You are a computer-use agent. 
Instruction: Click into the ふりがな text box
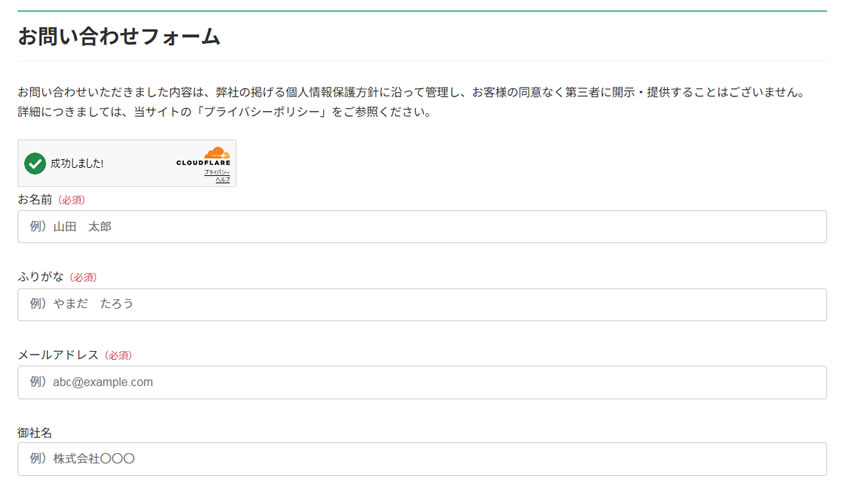tap(422, 304)
